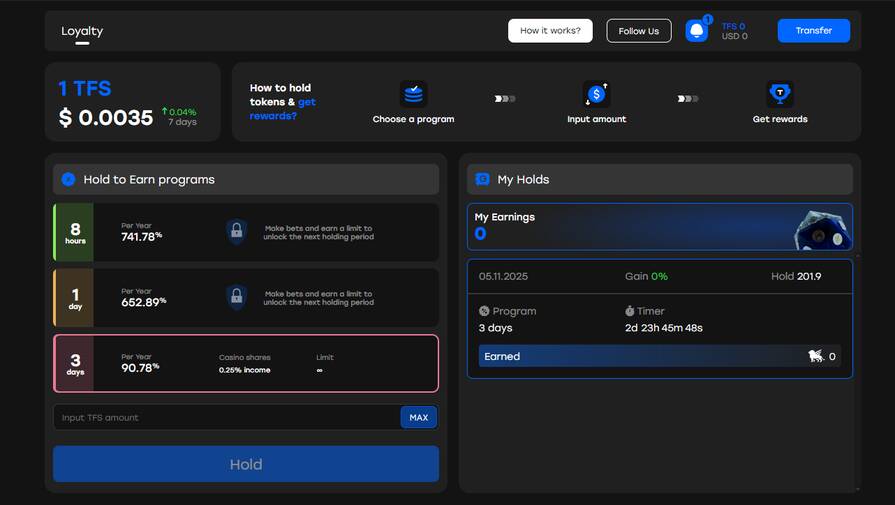The height and width of the screenshot is (505, 895).
Task: Click the My Holds header icon
Action: tap(482, 180)
